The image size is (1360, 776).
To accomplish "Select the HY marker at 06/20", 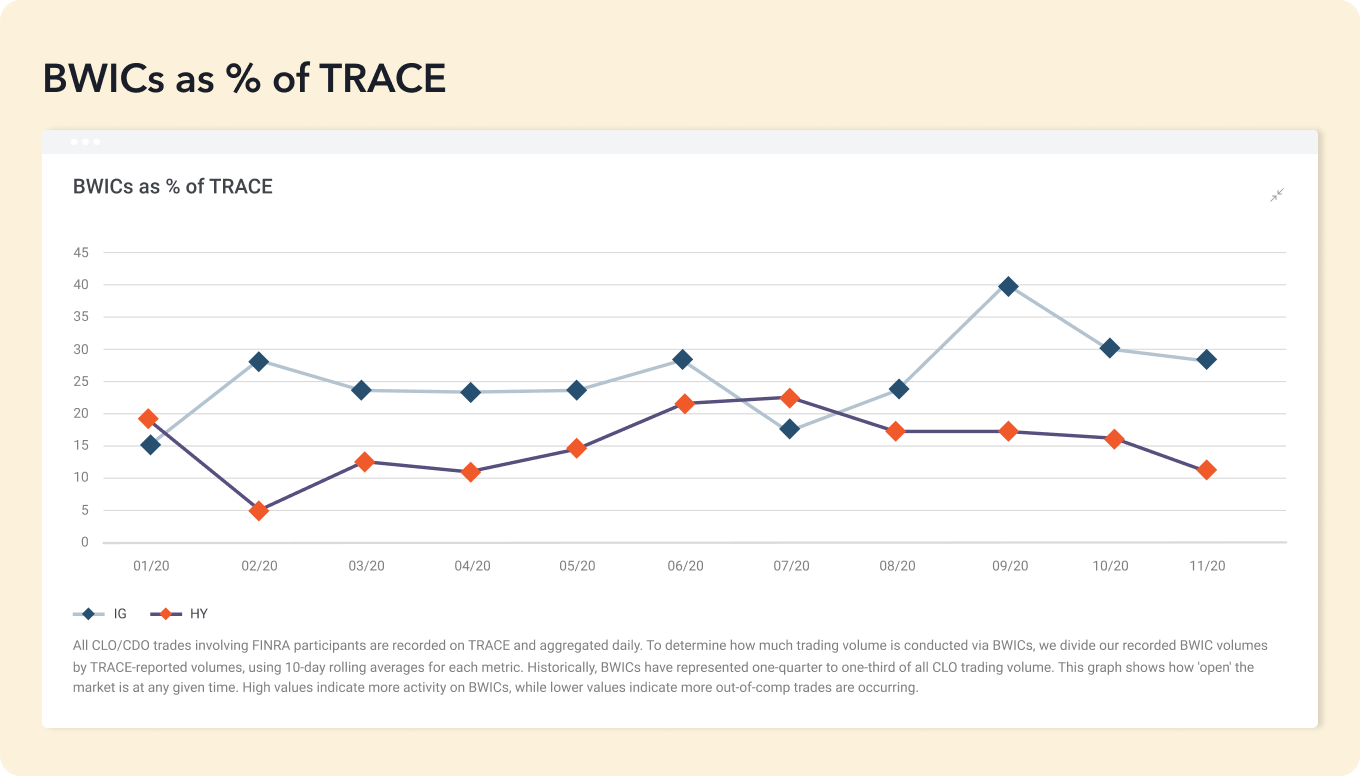I will pyautogui.click(x=684, y=404).
